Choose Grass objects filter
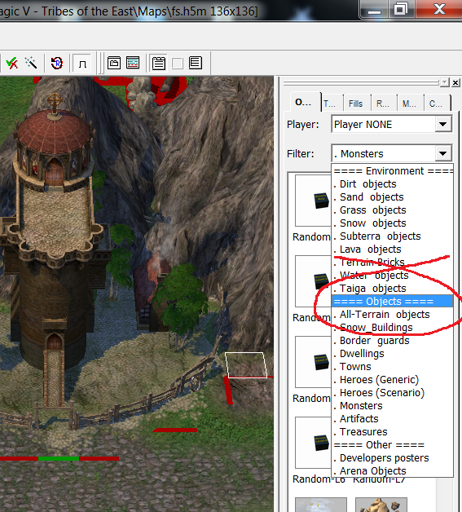The height and width of the screenshot is (512, 462). coord(392,210)
